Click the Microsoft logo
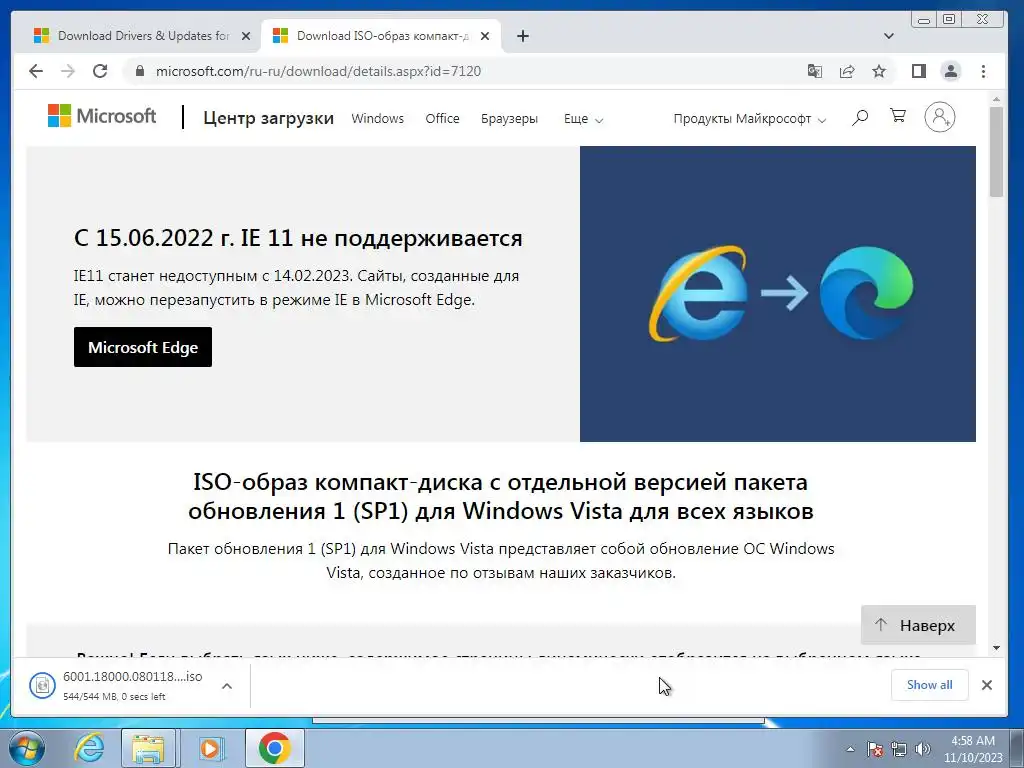 click(102, 116)
